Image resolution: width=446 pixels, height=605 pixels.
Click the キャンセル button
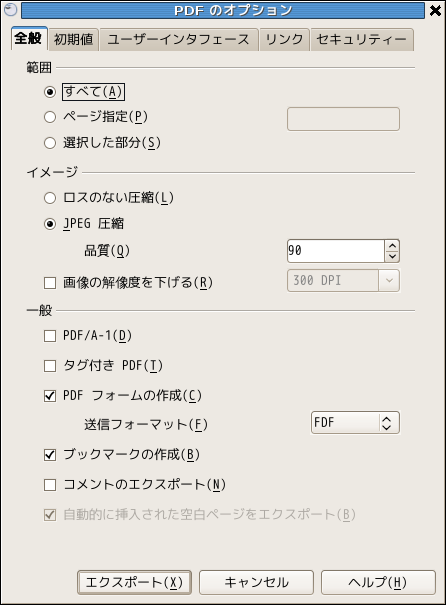pyautogui.click(x=256, y=582)
